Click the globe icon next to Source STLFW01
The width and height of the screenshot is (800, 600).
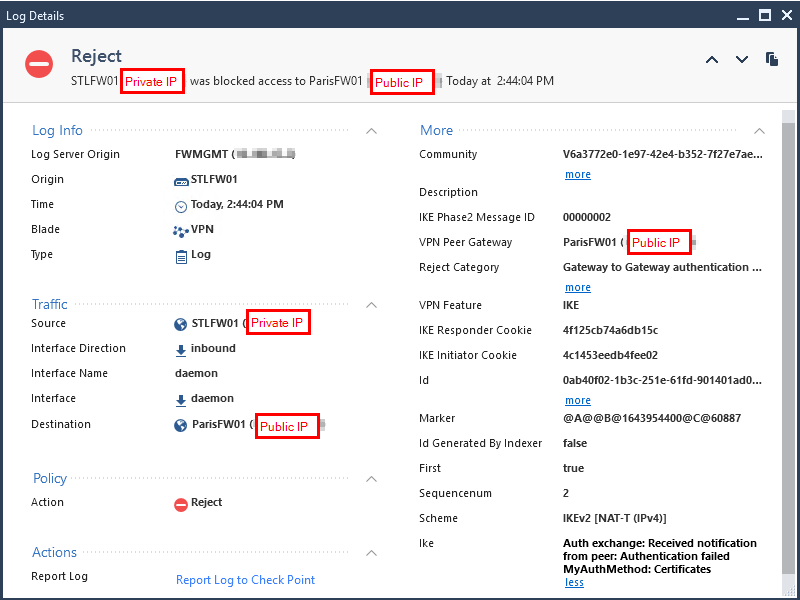181,324
